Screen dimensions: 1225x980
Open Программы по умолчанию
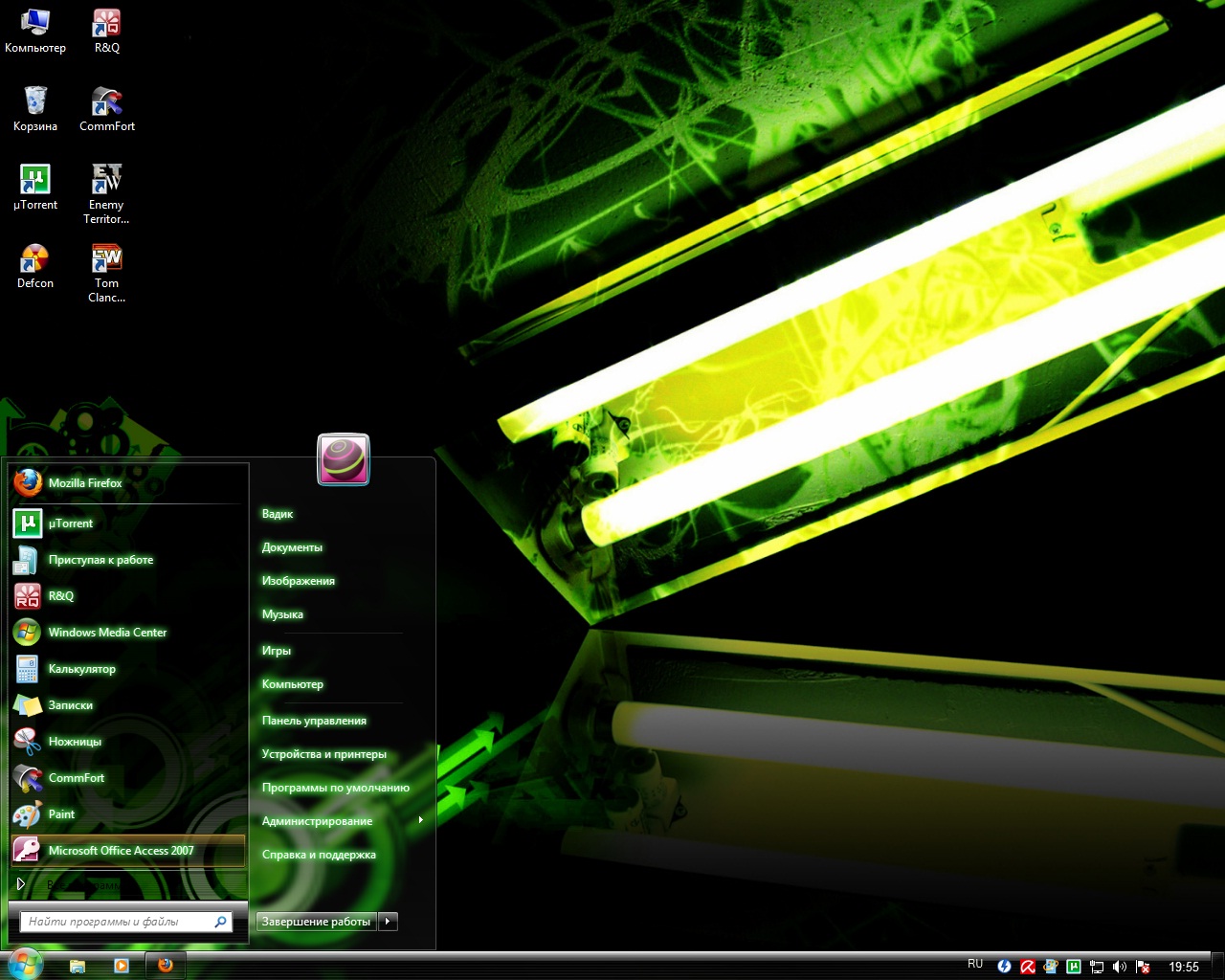pyautogui.click(x=336, y=788)
